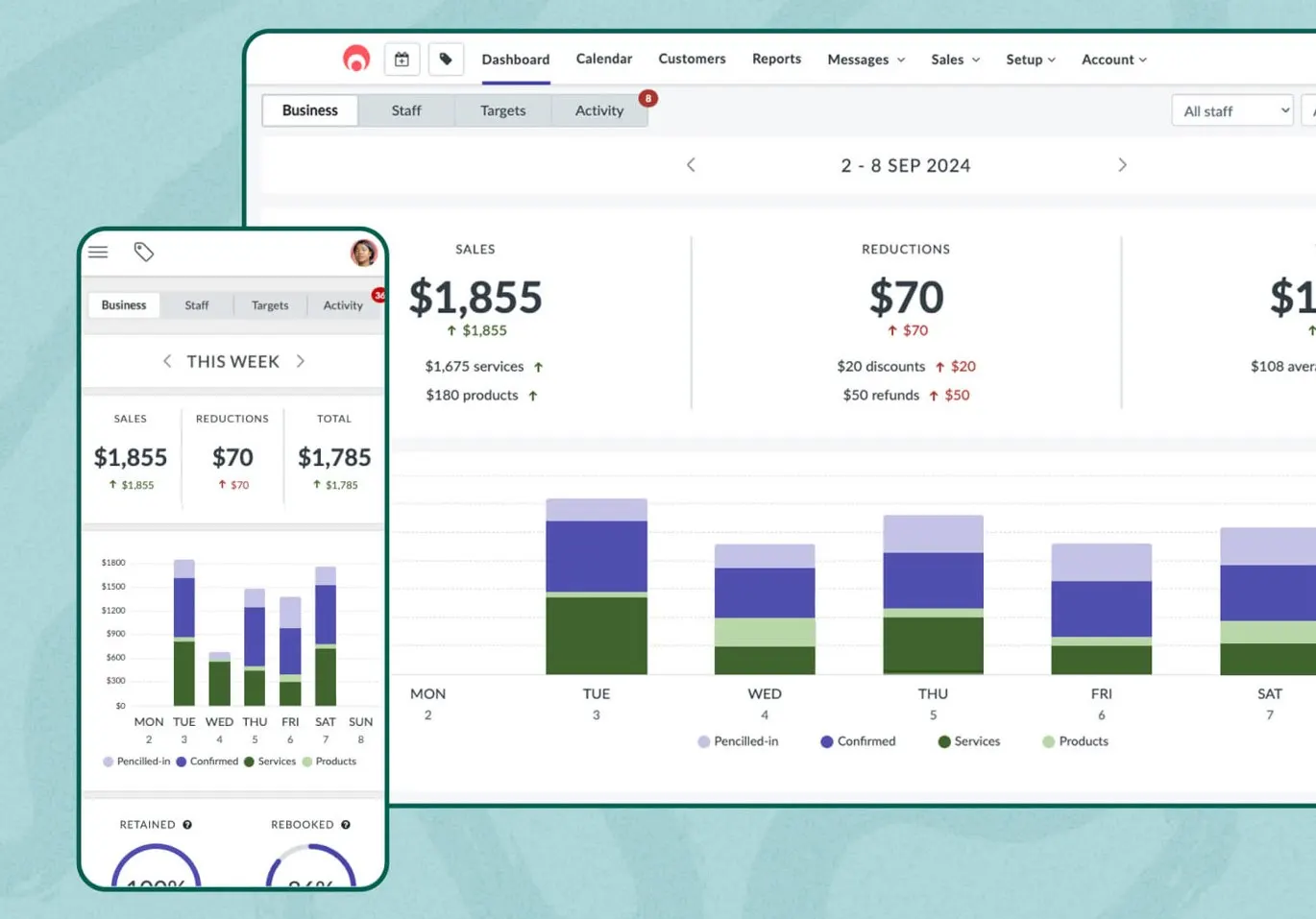Navigate to the Customers page

[x=692, y=59]
